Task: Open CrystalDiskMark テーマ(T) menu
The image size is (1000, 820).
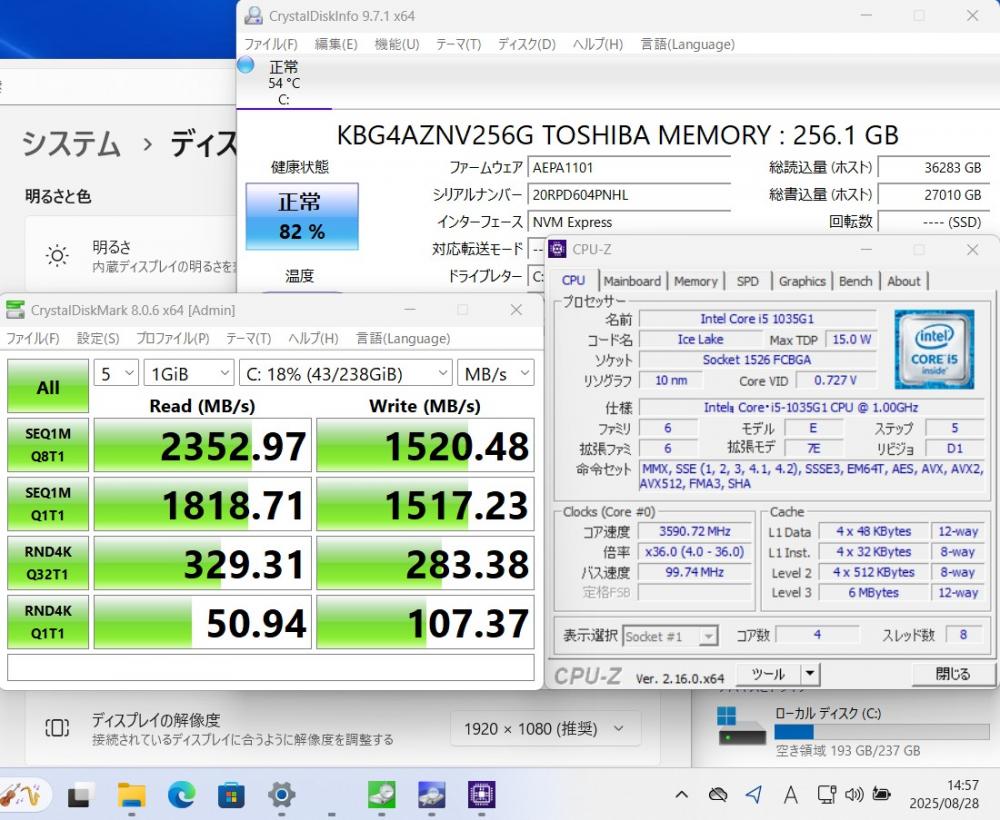Action: pyautogui.click(x=249, y=338)
